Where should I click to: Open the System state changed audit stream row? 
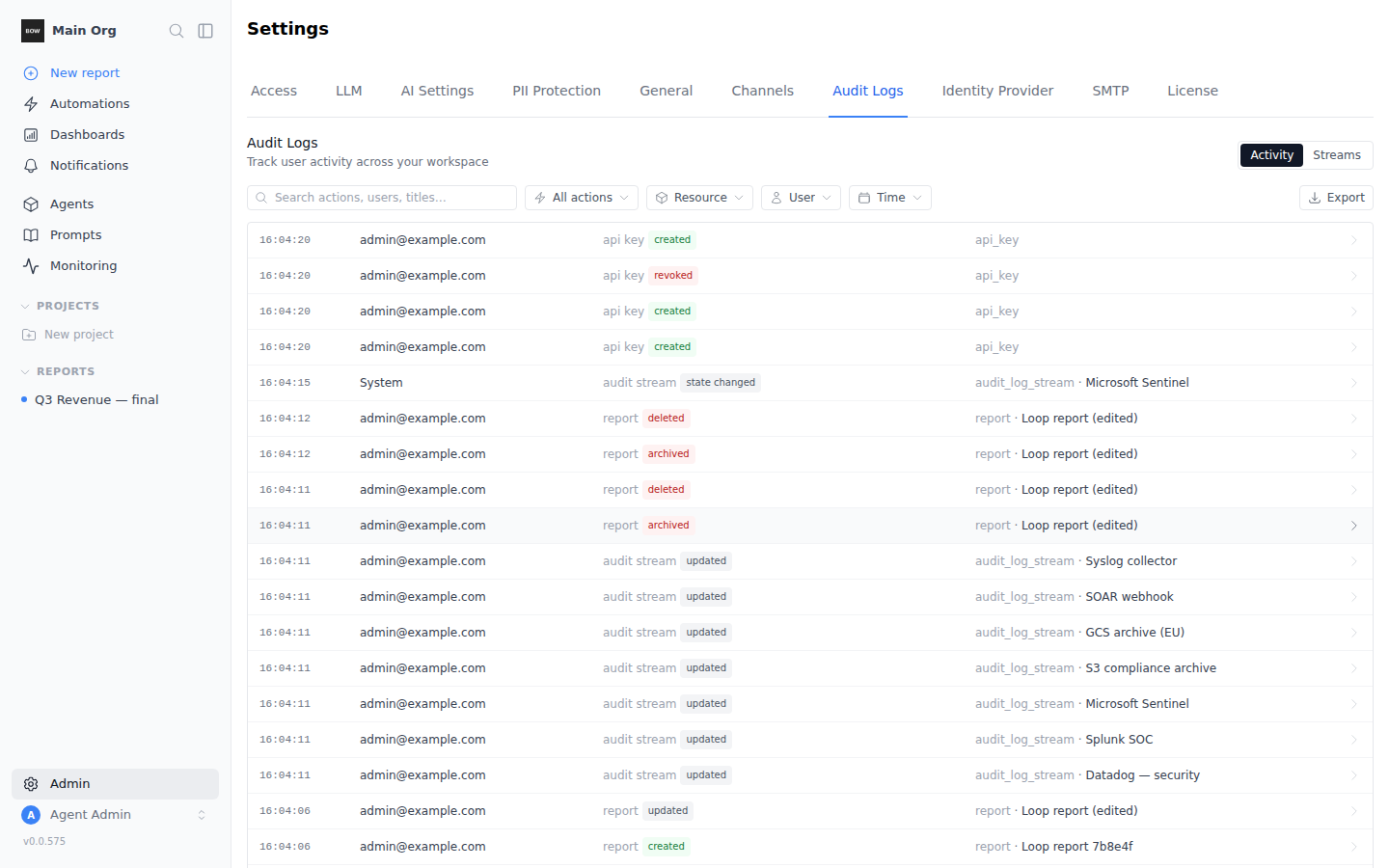pyautogui.click(x=810, y=383)
